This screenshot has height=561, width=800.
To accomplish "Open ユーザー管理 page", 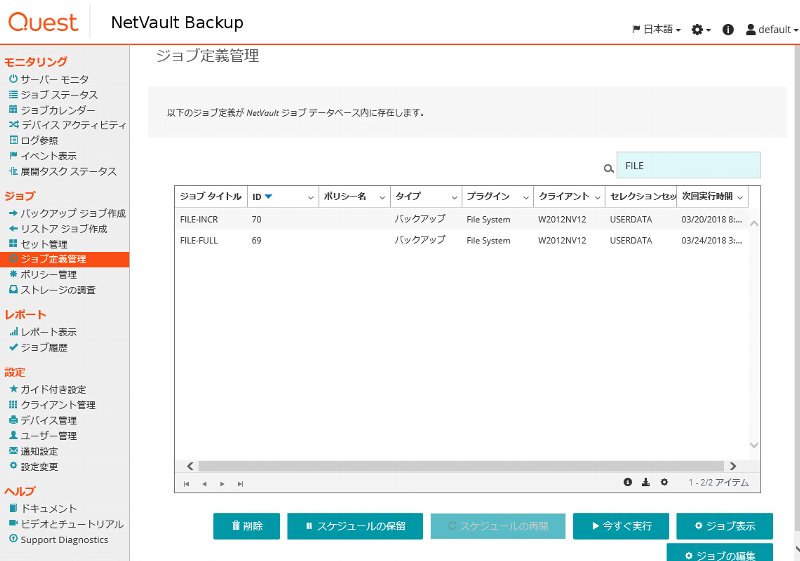I will 43,436.
